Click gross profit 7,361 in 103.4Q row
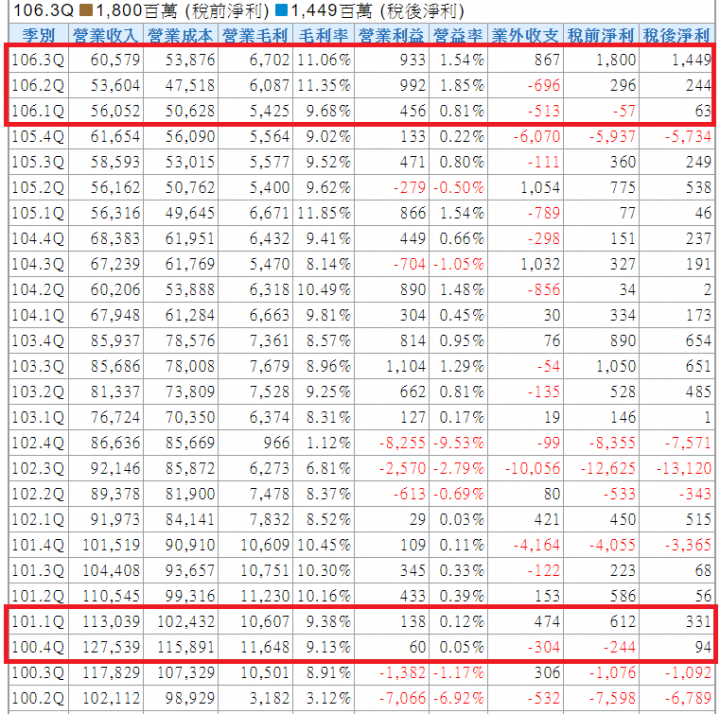This screenshot has width=720, height=714. [x=270, y=341]
